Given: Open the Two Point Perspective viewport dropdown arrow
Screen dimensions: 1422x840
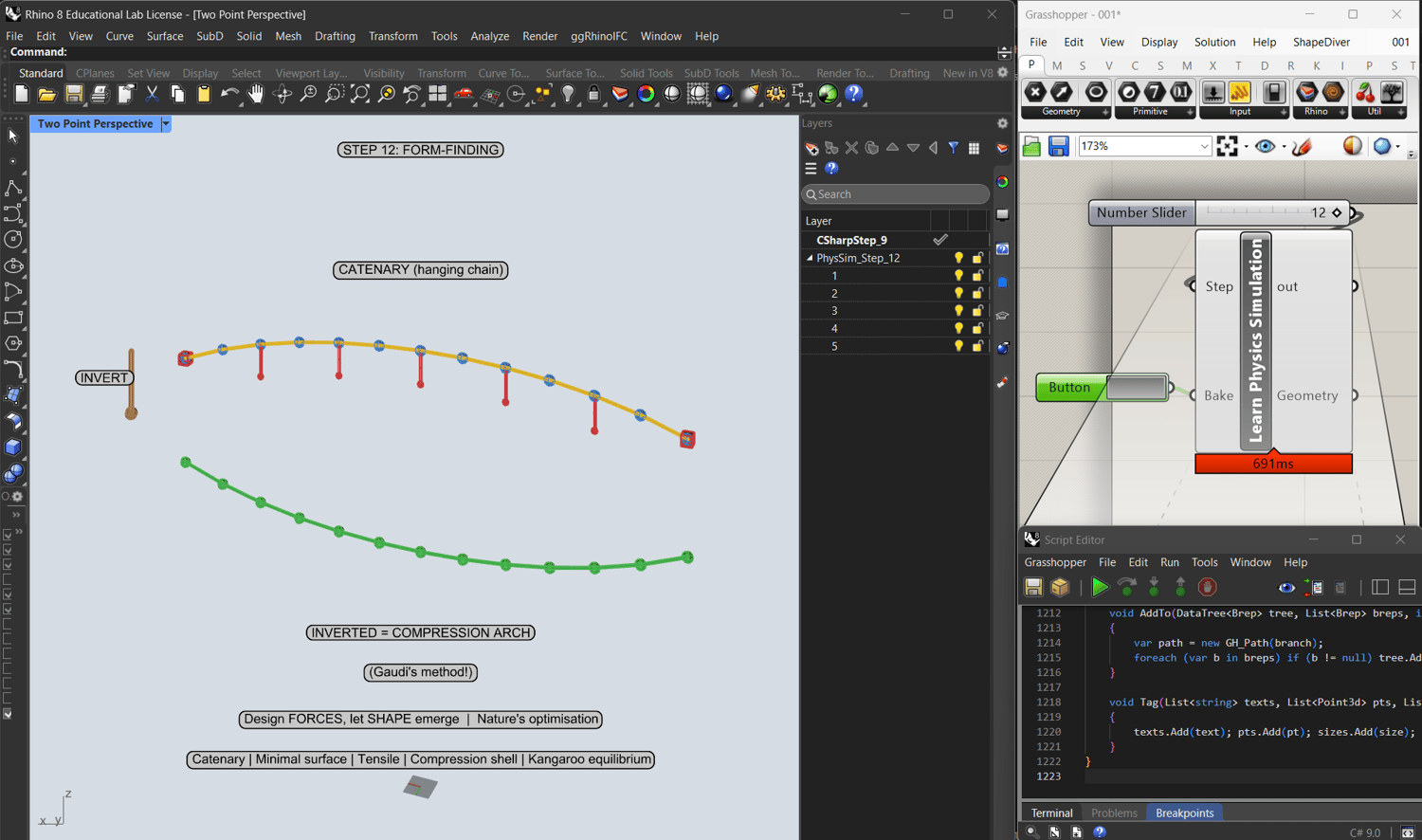Looking at the screenshot, I should [x=166, y=124].
